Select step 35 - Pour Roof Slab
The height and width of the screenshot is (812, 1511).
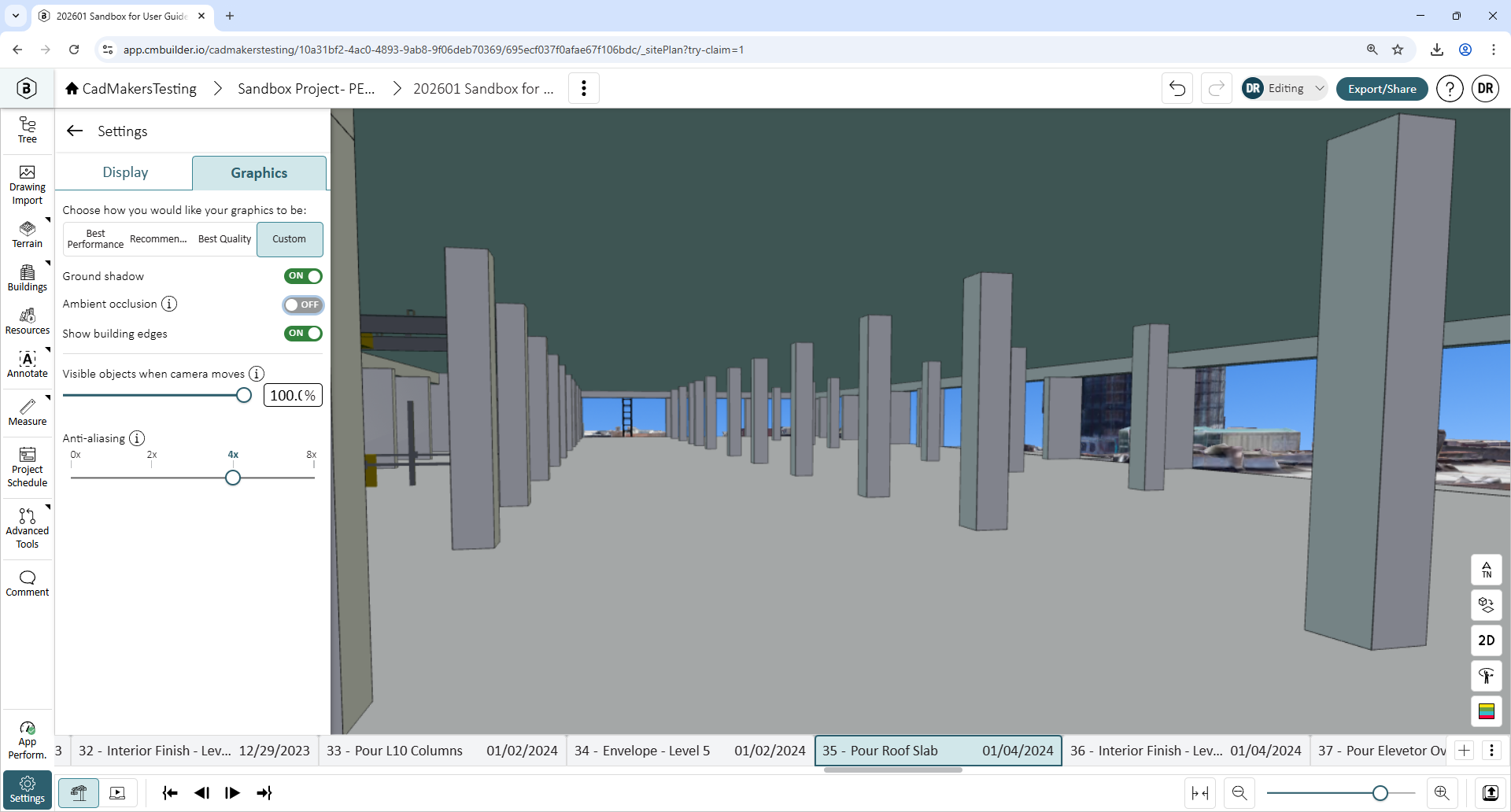coord(938,751)
